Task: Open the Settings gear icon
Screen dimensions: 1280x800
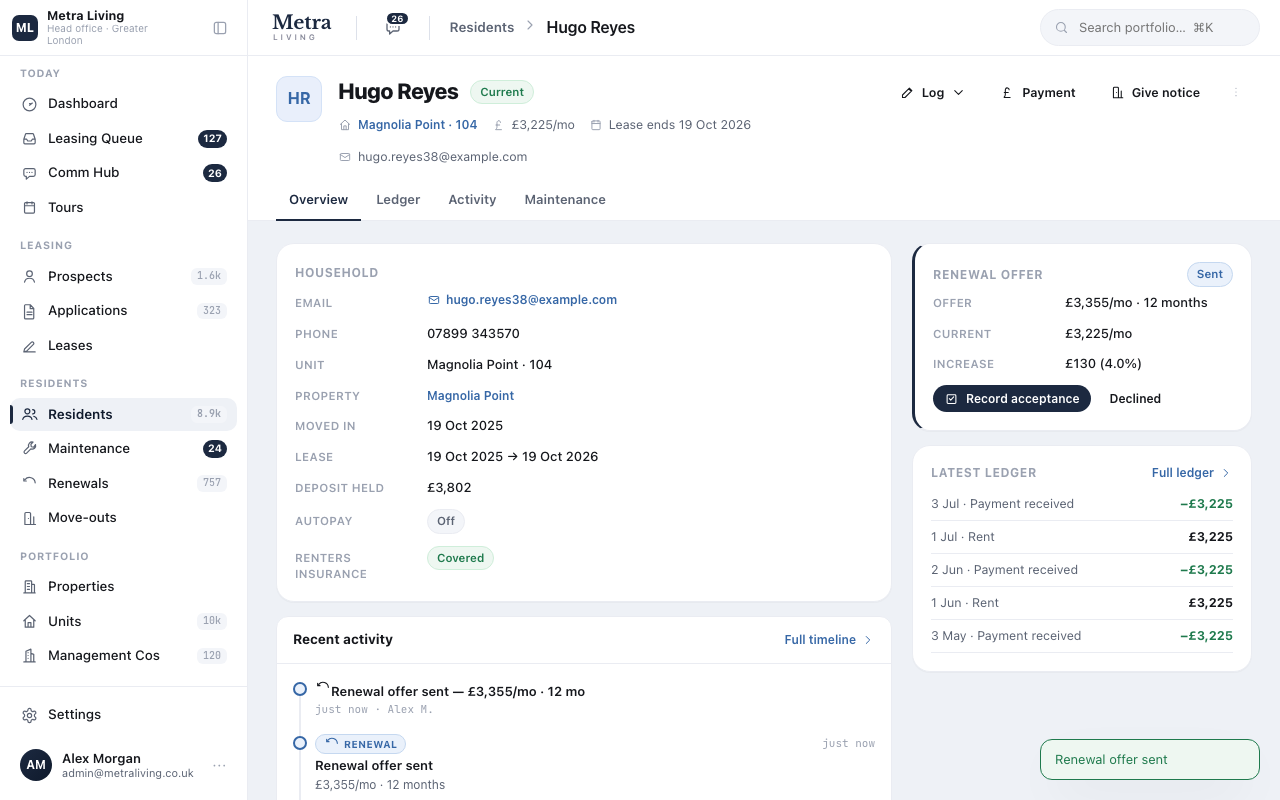Action: (29, 715)
